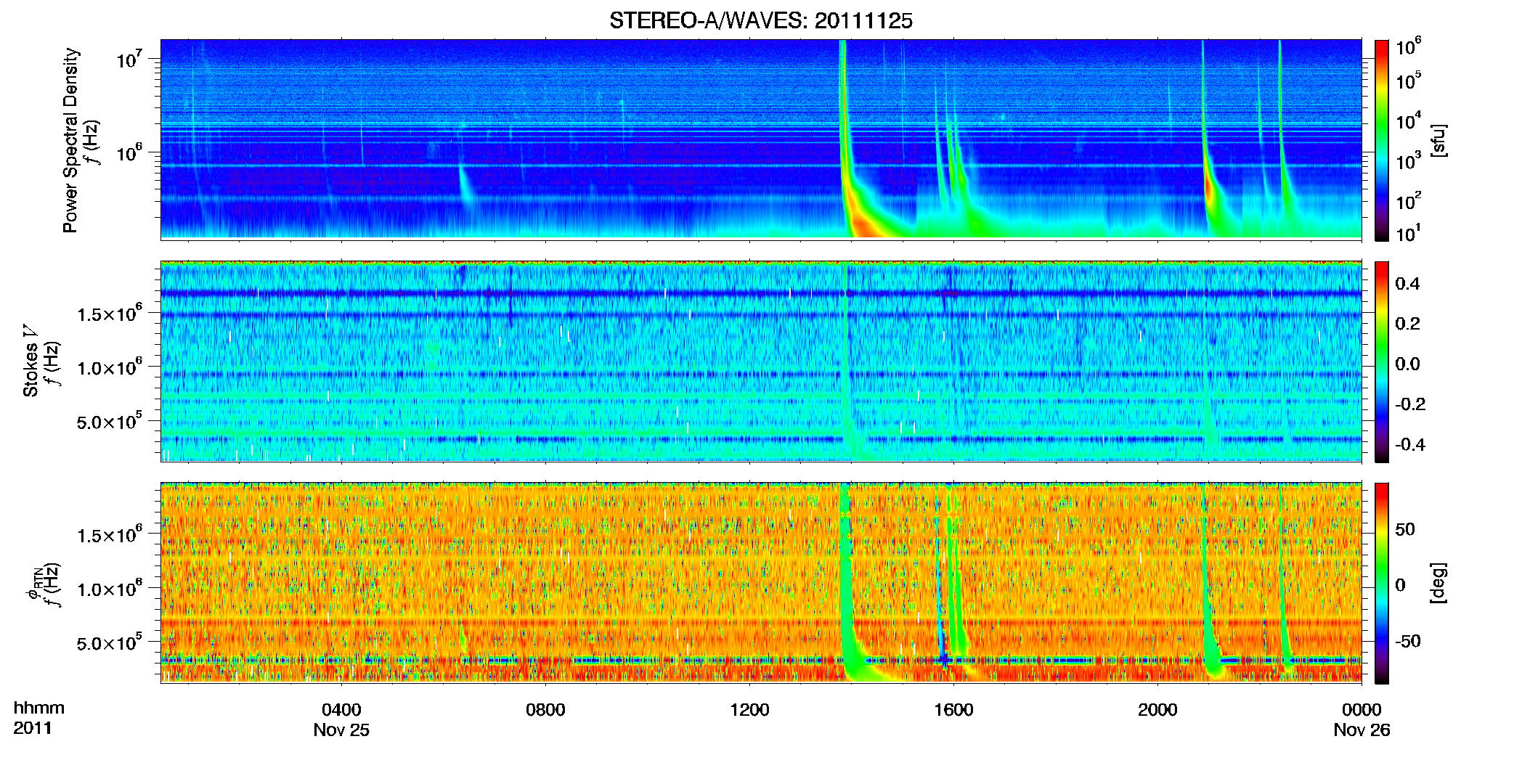Image resolution: width=1522 pixels, height=784 pixels.
Task: Click the 1200 time axis label
Action: [x=749, y=710]
